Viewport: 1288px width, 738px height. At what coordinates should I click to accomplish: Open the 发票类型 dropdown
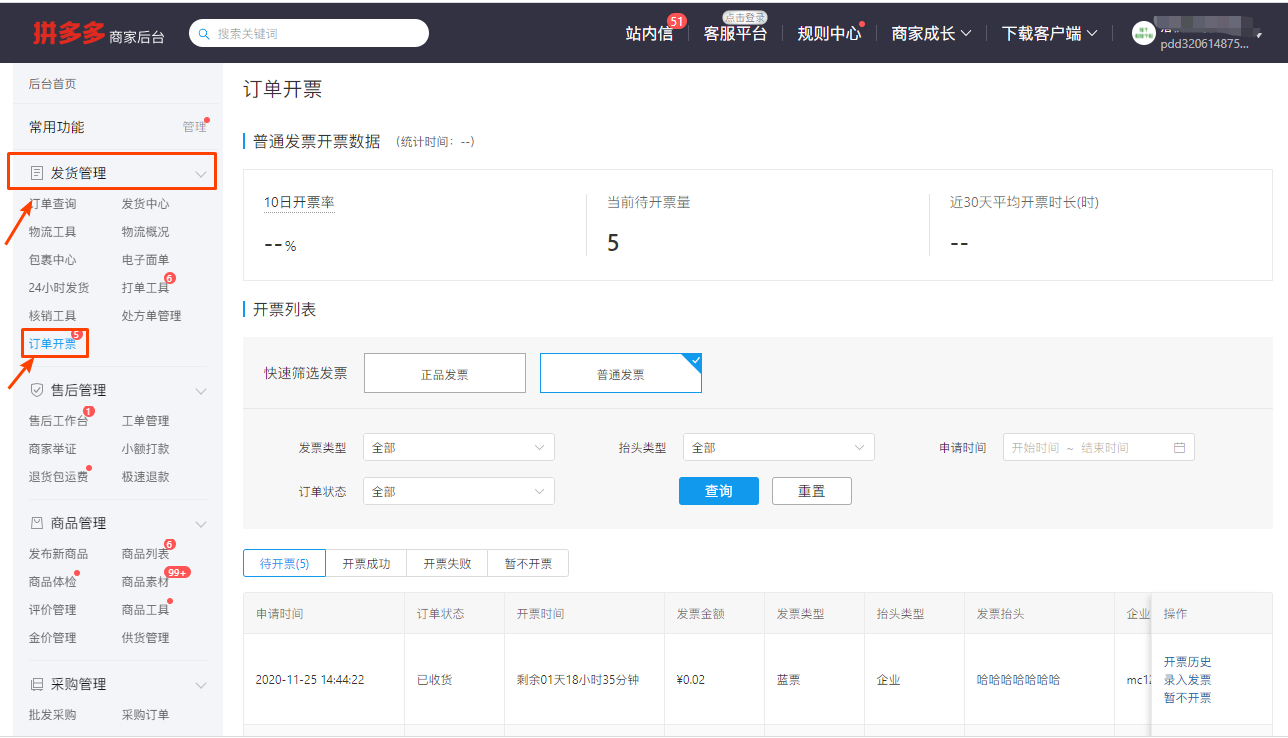coord(459,448)
